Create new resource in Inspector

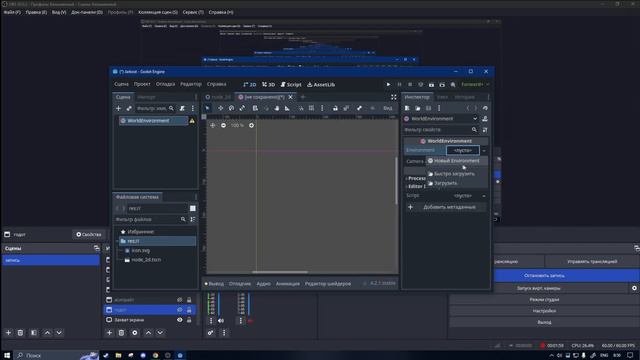pyautogui.click(x=407, y=108)
